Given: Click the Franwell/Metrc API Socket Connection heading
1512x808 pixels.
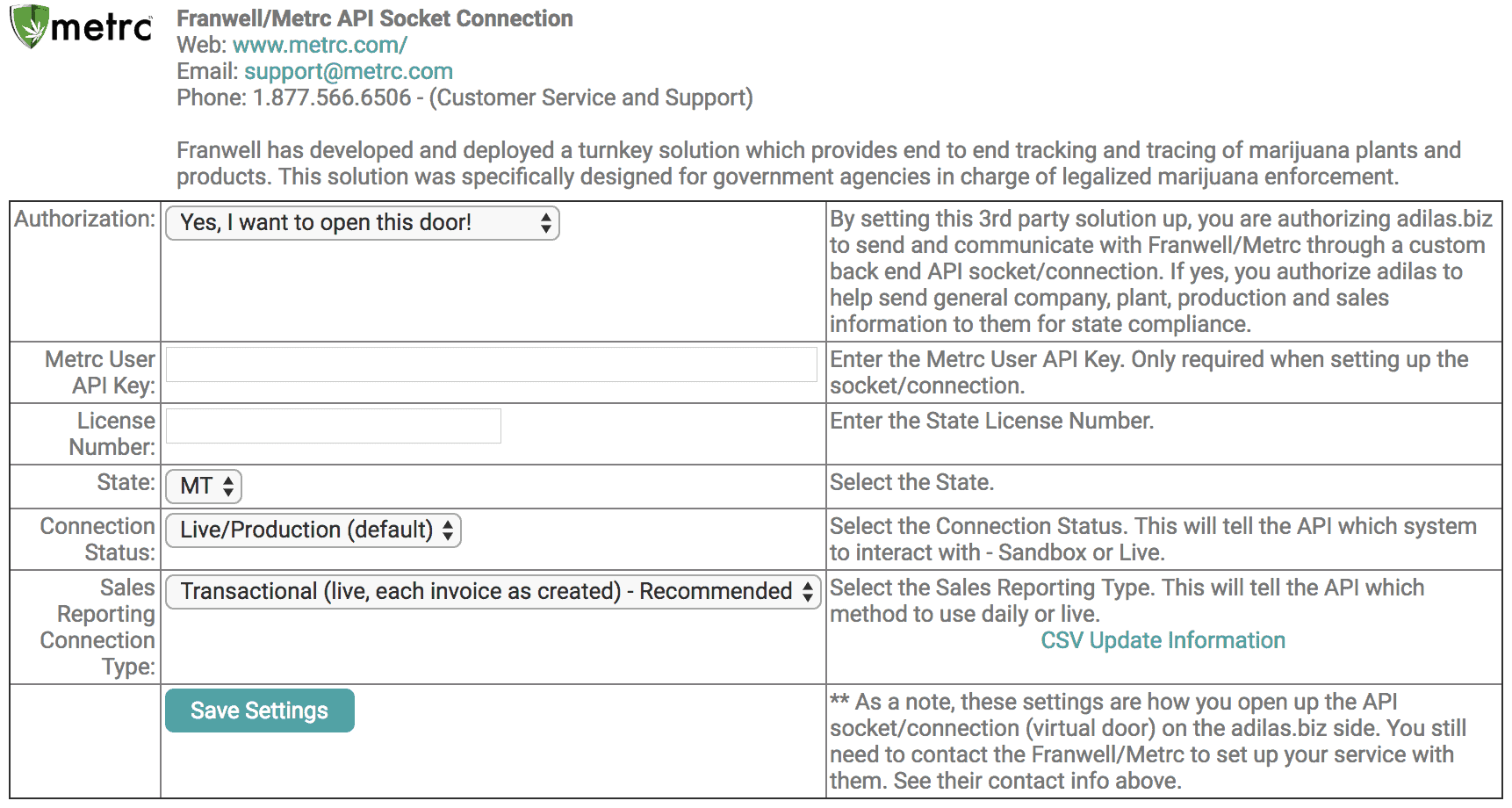Looking at the screenshot, I should click(375, 18).
